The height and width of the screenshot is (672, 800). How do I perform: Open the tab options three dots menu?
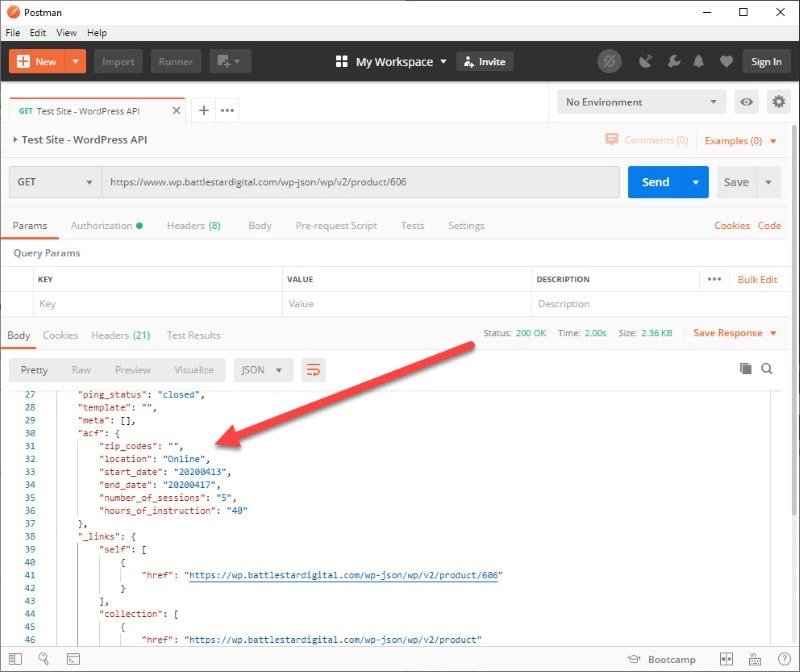(227, 110)
